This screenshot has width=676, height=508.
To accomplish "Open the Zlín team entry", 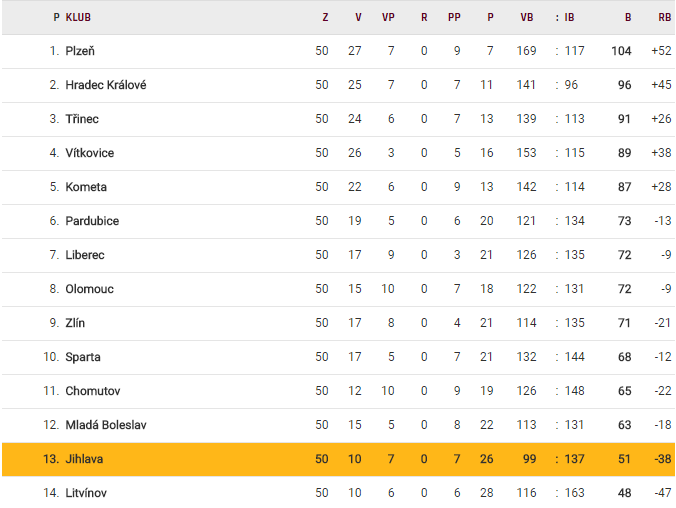I will click(x=75, y=323).
